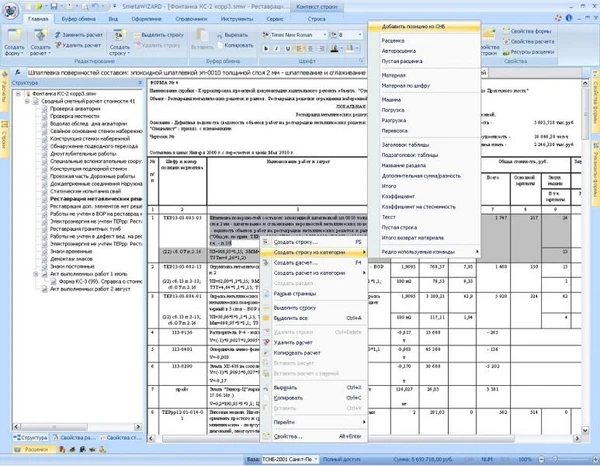Click the fx icon beside formula bar
600x466 pixels.
18,73
